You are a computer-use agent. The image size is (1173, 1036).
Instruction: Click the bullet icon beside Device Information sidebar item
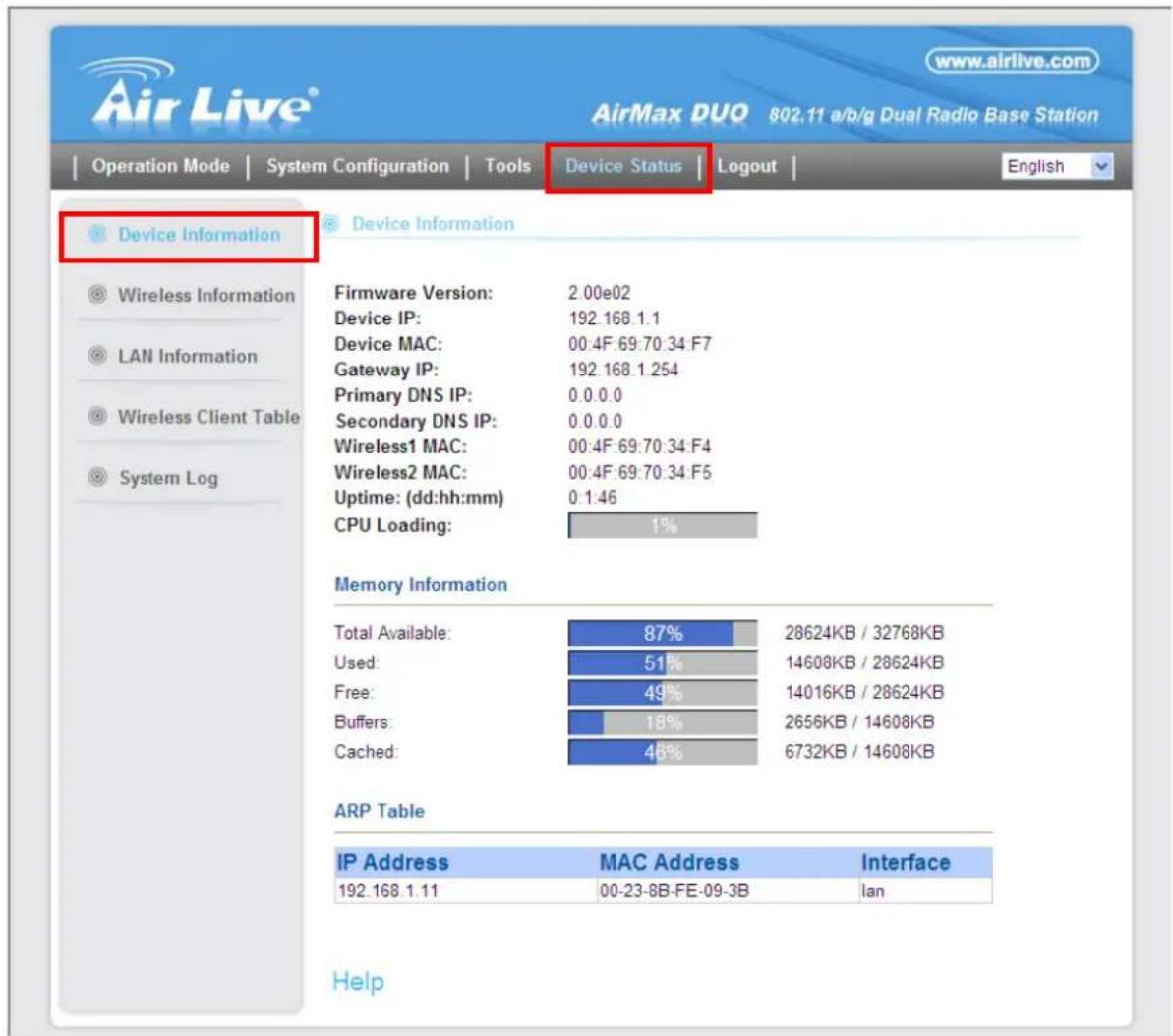click(x=96, y=234)
